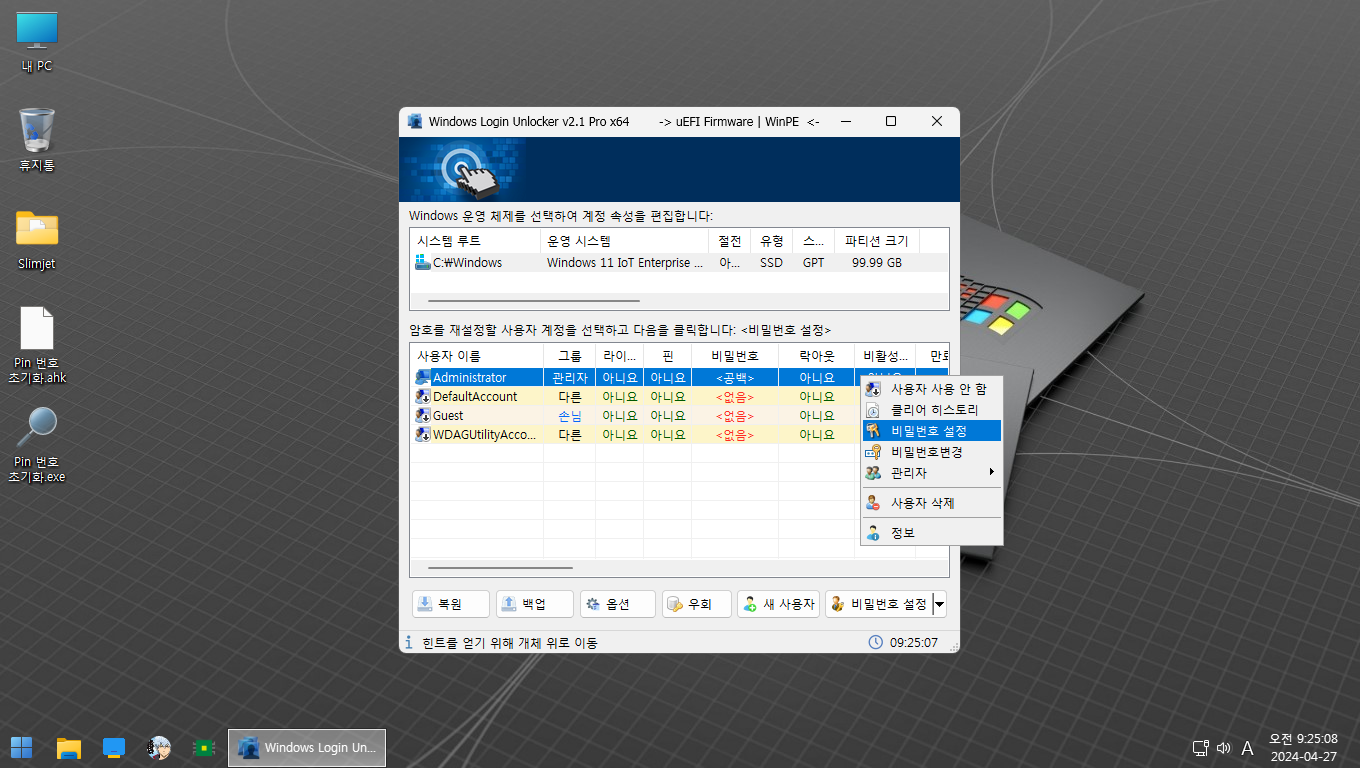Click the 파티션 크기 column header
The height and width of the screenshot is (768, 1360).
pos(876,241)
